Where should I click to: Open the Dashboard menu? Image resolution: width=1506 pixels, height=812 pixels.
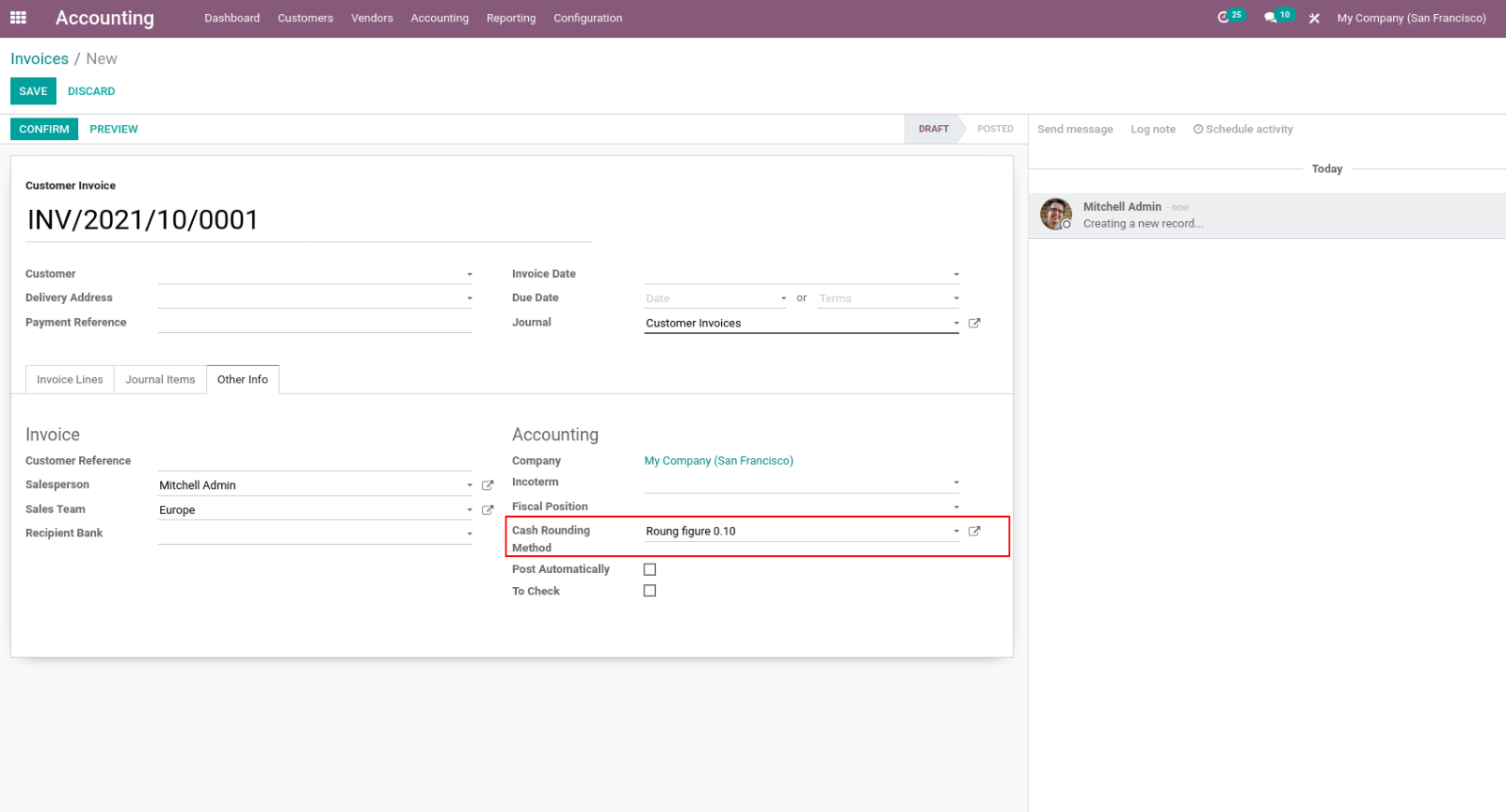232,18
